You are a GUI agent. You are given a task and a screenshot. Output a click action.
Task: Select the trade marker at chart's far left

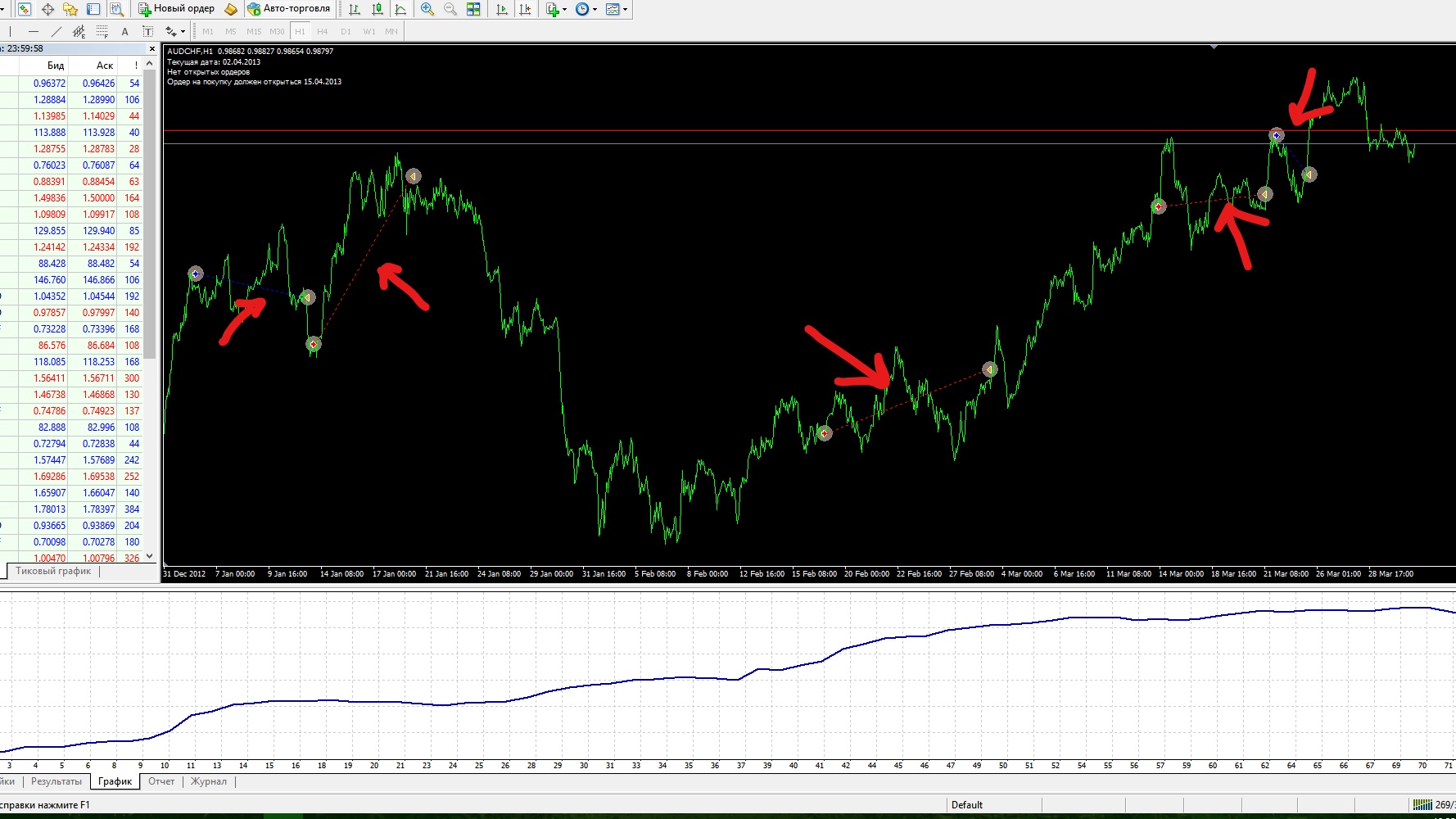196,274
